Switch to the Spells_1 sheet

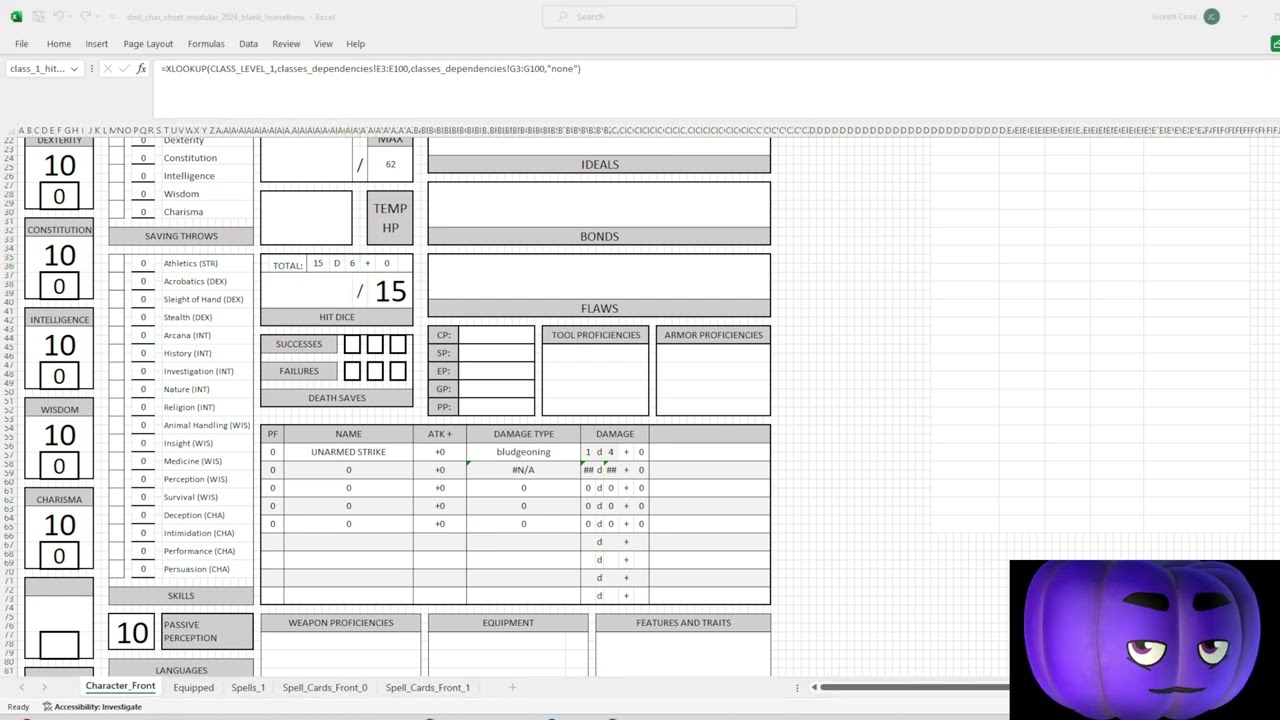248,687
